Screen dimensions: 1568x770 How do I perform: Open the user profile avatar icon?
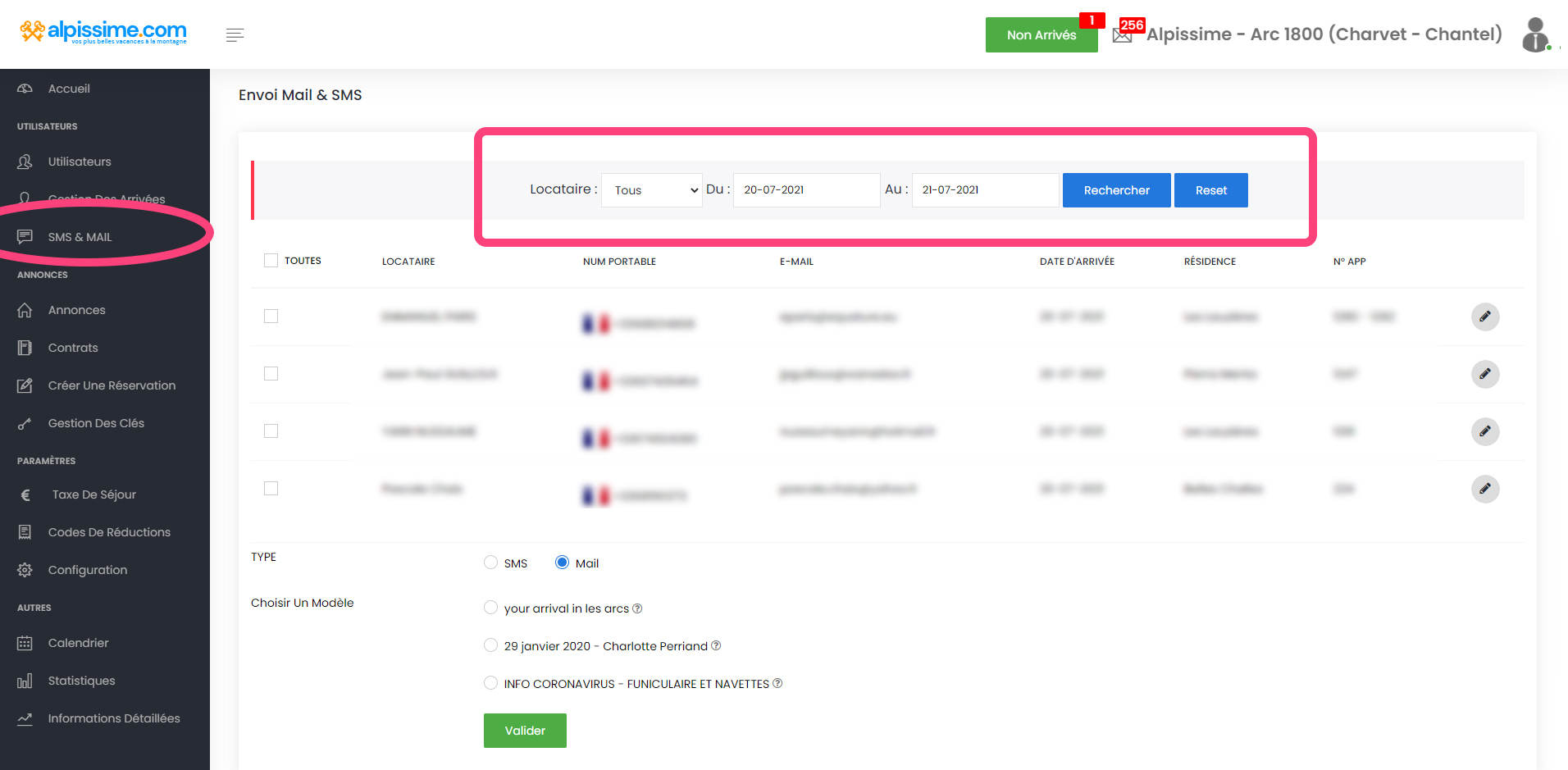pyautogui.click(x=1535, y=35)
